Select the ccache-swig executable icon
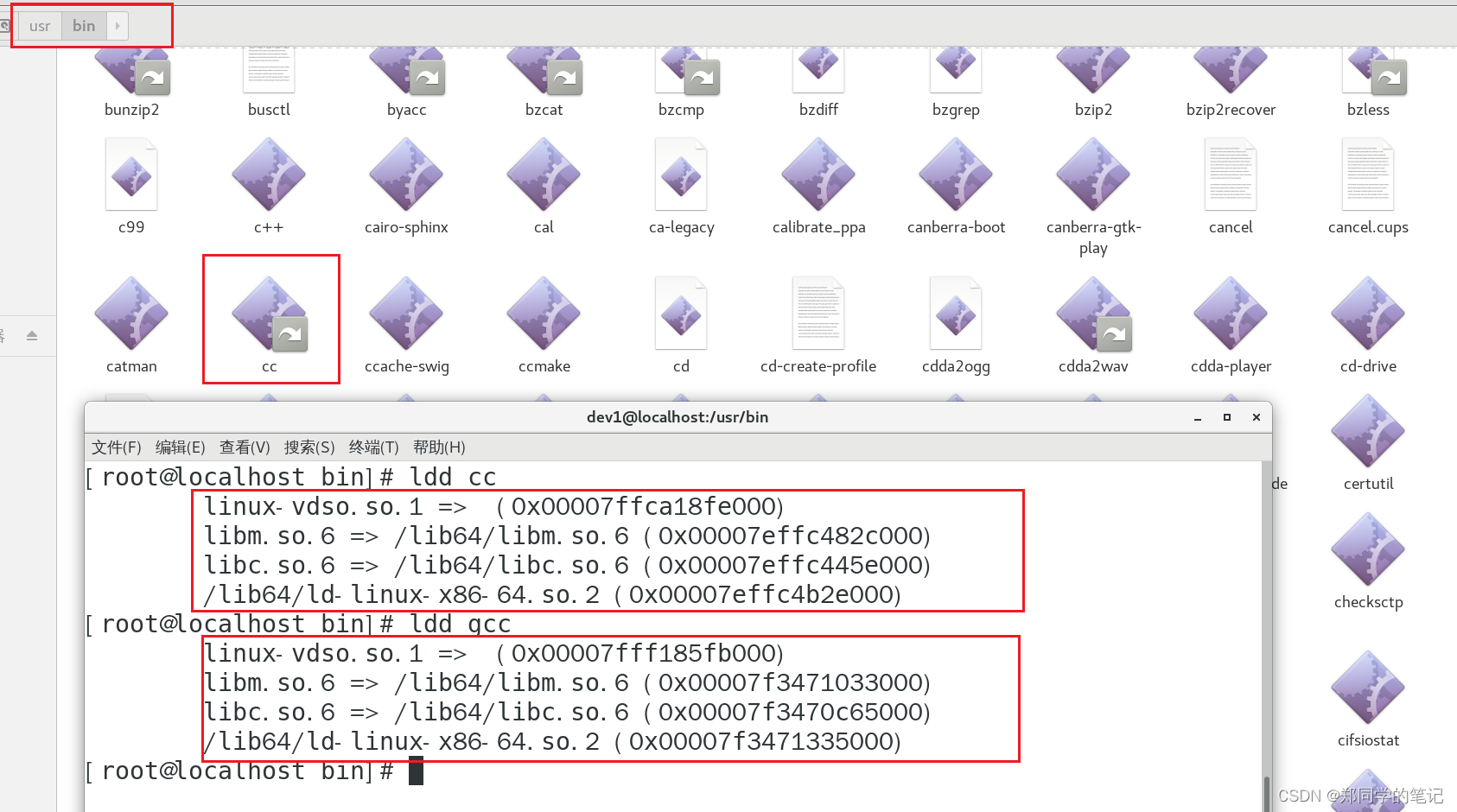This screenshot has height=812, width=1457. tap(406, 314)
